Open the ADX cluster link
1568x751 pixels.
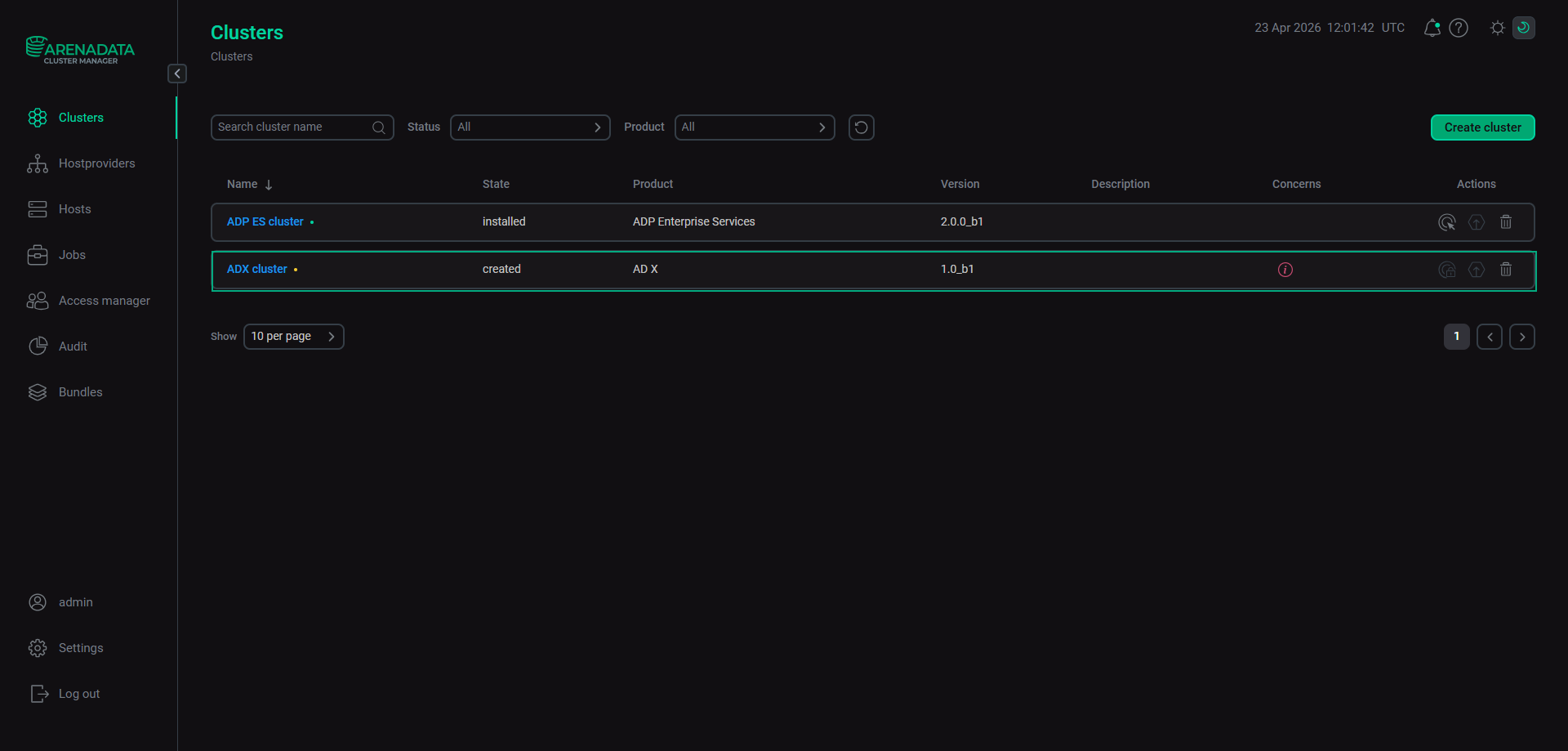(257, 270)
